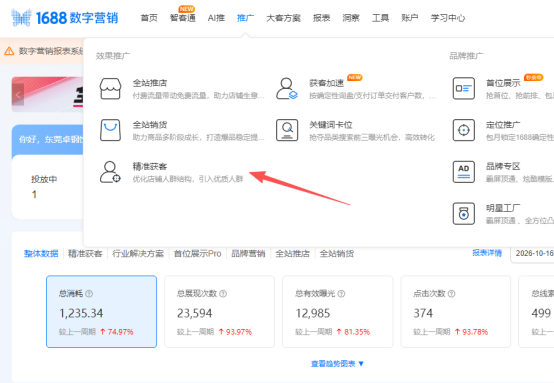Switch to the 全站推店 data tab
The height and width of the screenshot is (383, 554).
293,254
